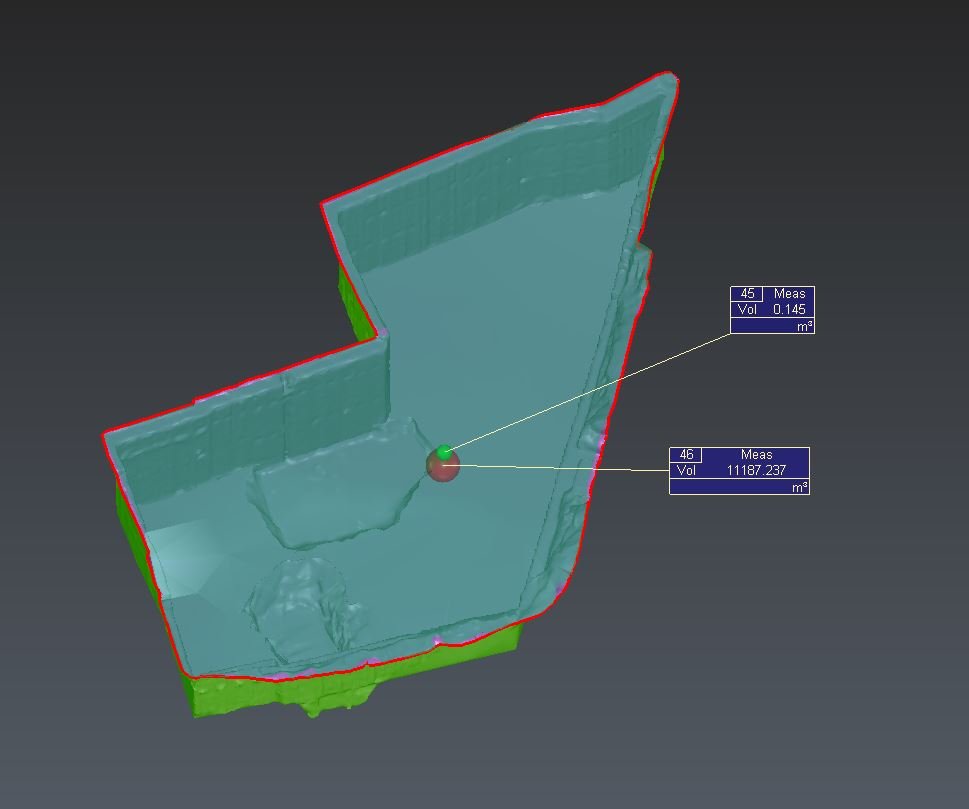Select the green sphere marker for measurement 45
Screen dimensions: 969x809
(x=444, y=452)
